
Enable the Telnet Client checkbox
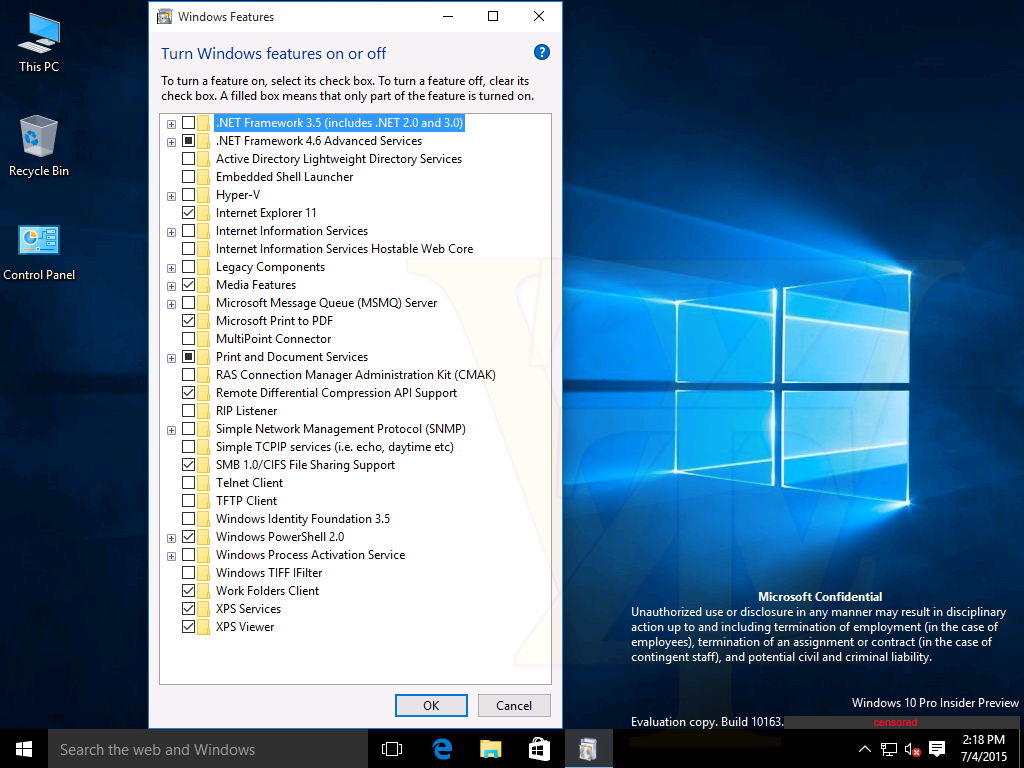pyautogui.click(x=188, y=483)
